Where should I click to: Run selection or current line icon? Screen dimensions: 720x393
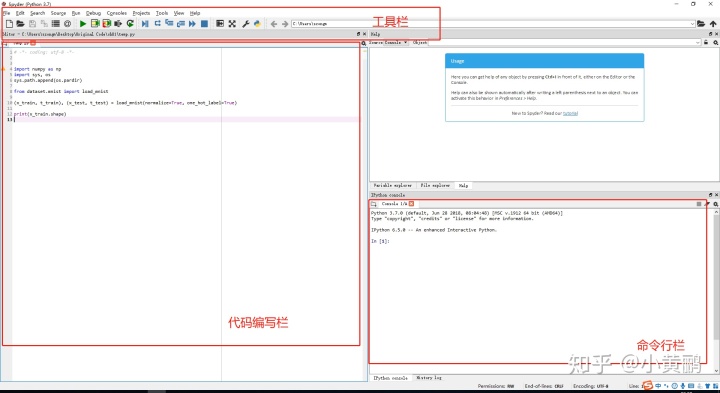(x=118, y=23)
